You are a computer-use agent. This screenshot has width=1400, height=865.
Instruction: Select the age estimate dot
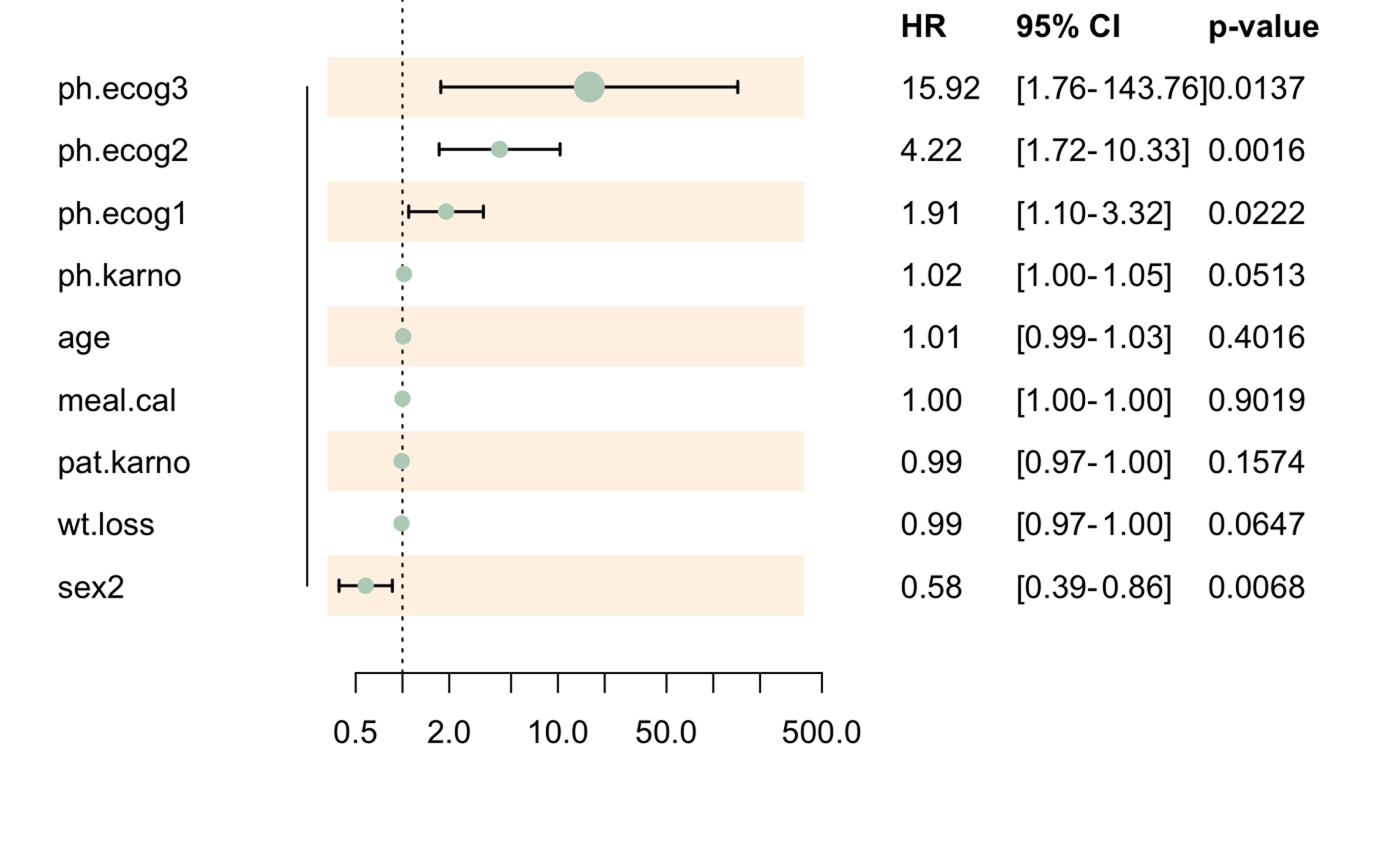pos(402,337)
